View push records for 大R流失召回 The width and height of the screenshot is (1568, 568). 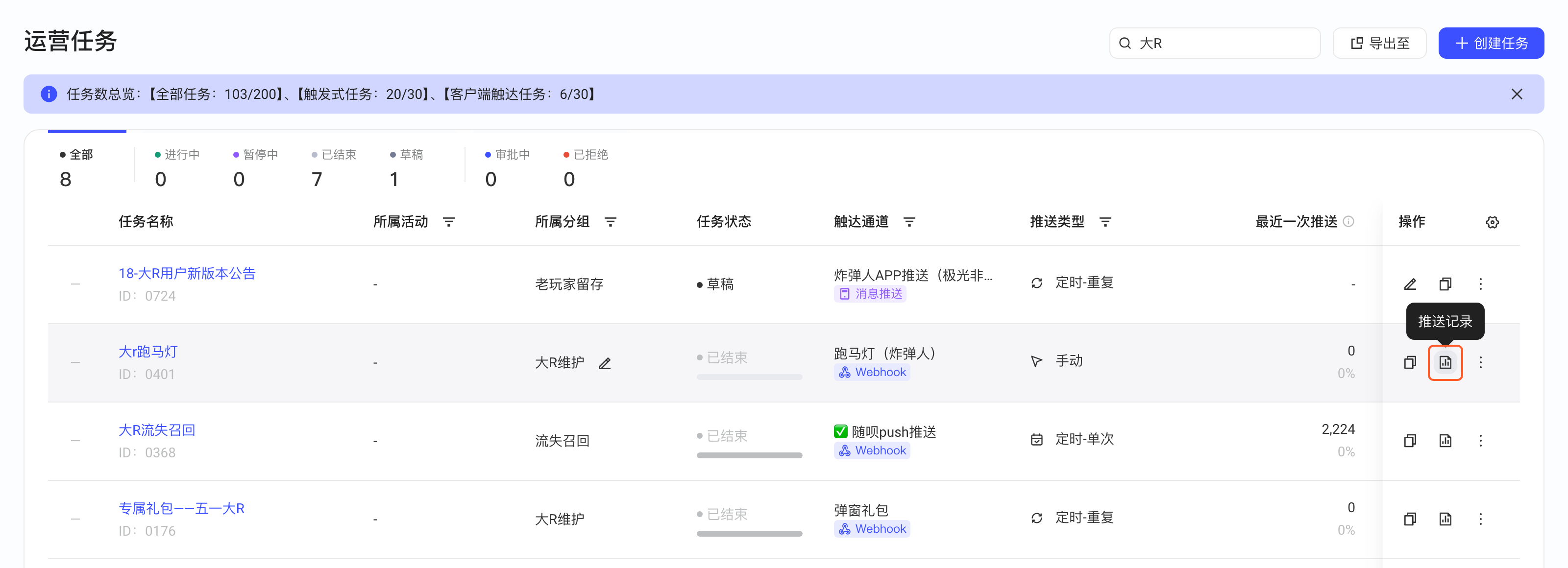pyautogui.click(x=1445, y=441)
